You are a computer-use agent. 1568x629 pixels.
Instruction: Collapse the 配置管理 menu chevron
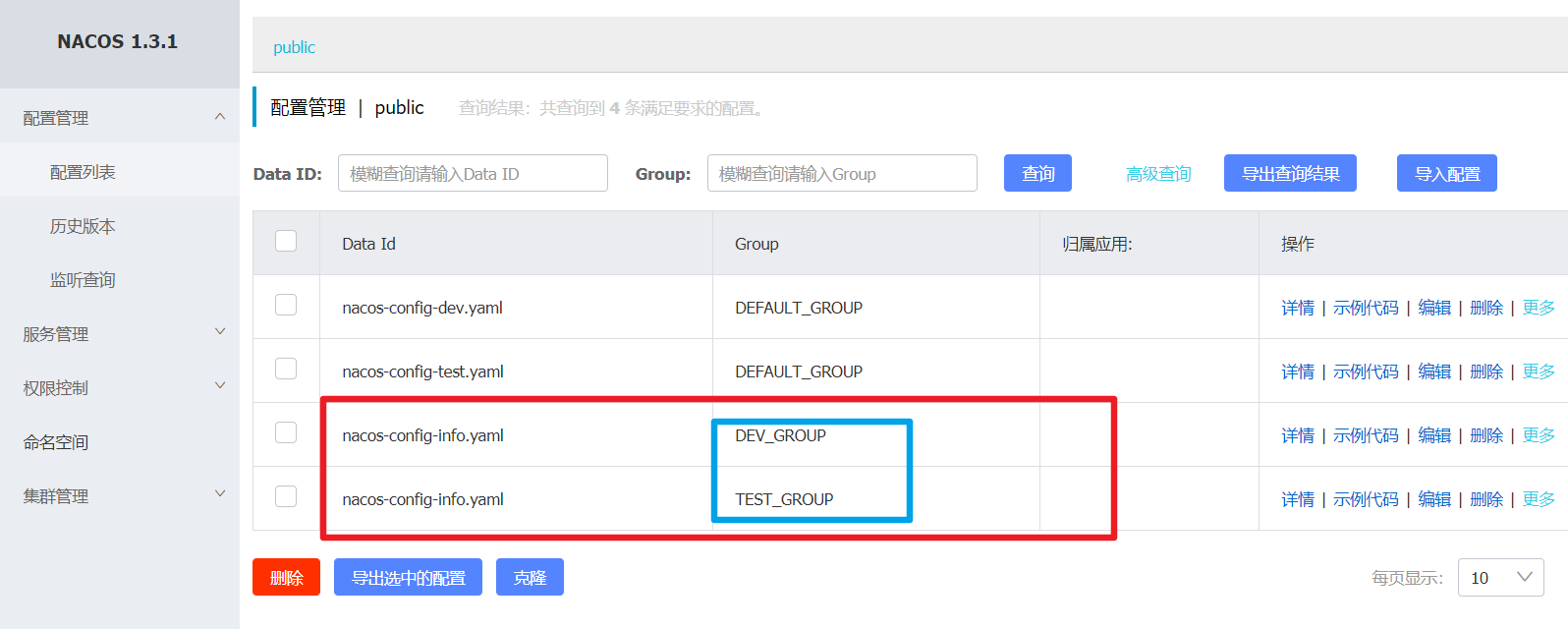(220, 117)
